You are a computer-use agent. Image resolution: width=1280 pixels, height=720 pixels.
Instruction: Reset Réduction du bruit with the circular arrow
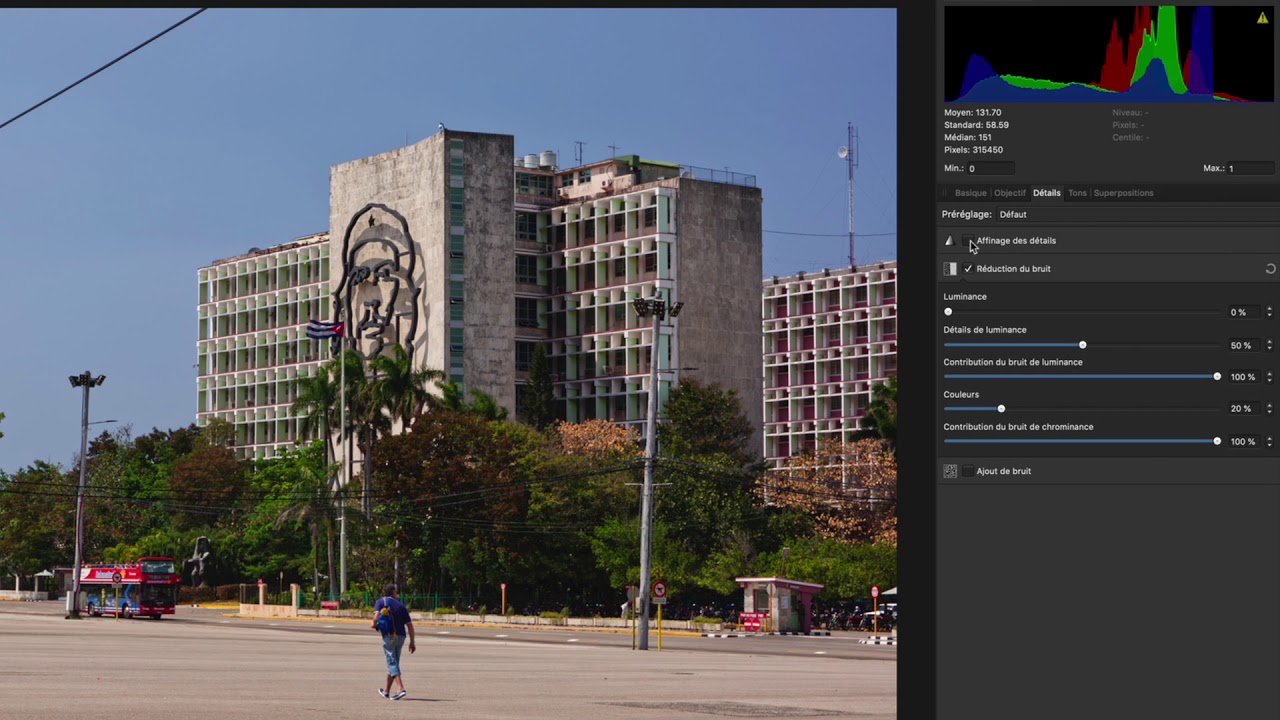tap(1270, 269)
